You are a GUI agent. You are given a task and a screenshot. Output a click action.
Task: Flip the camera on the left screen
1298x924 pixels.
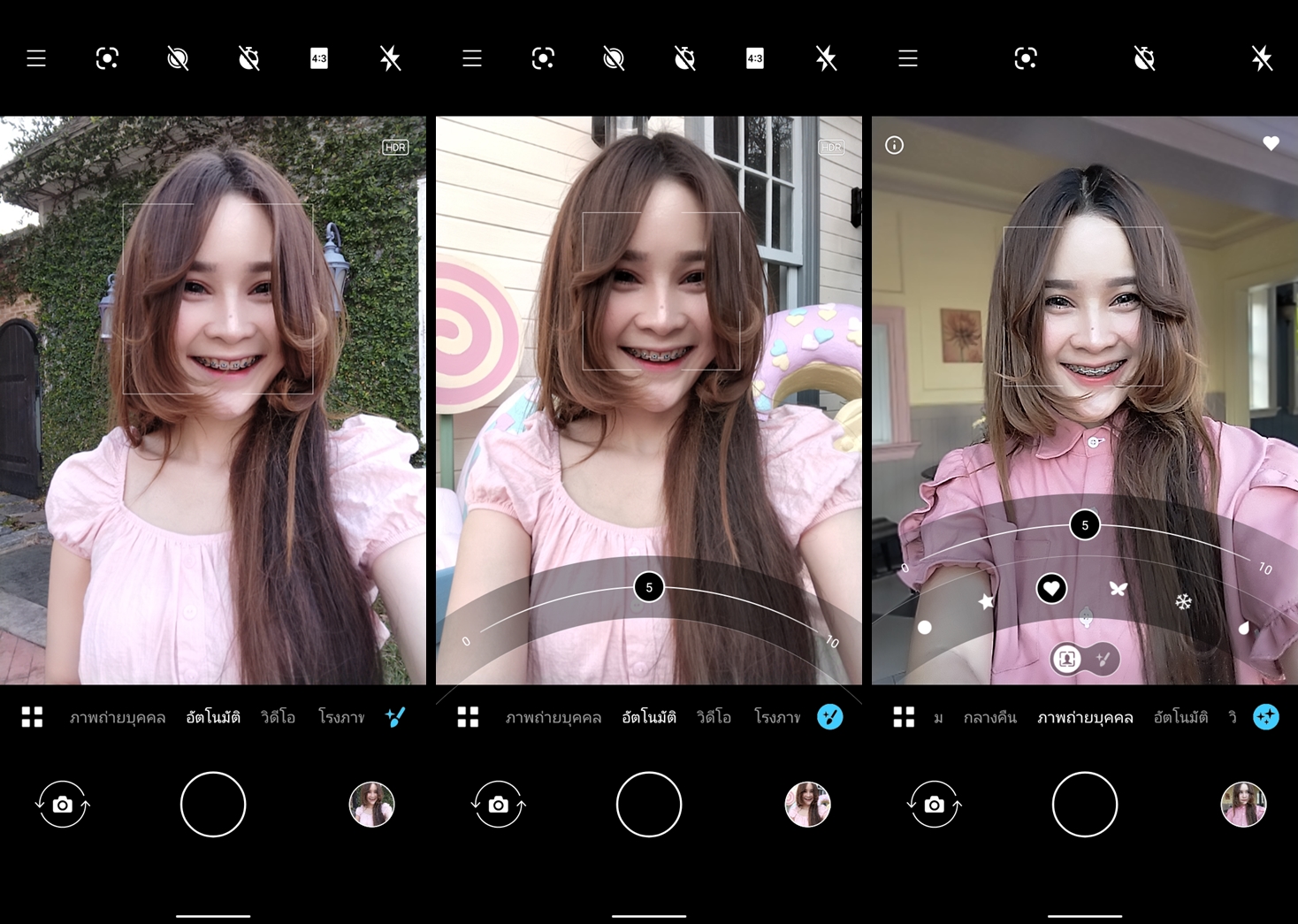(63, 805)
